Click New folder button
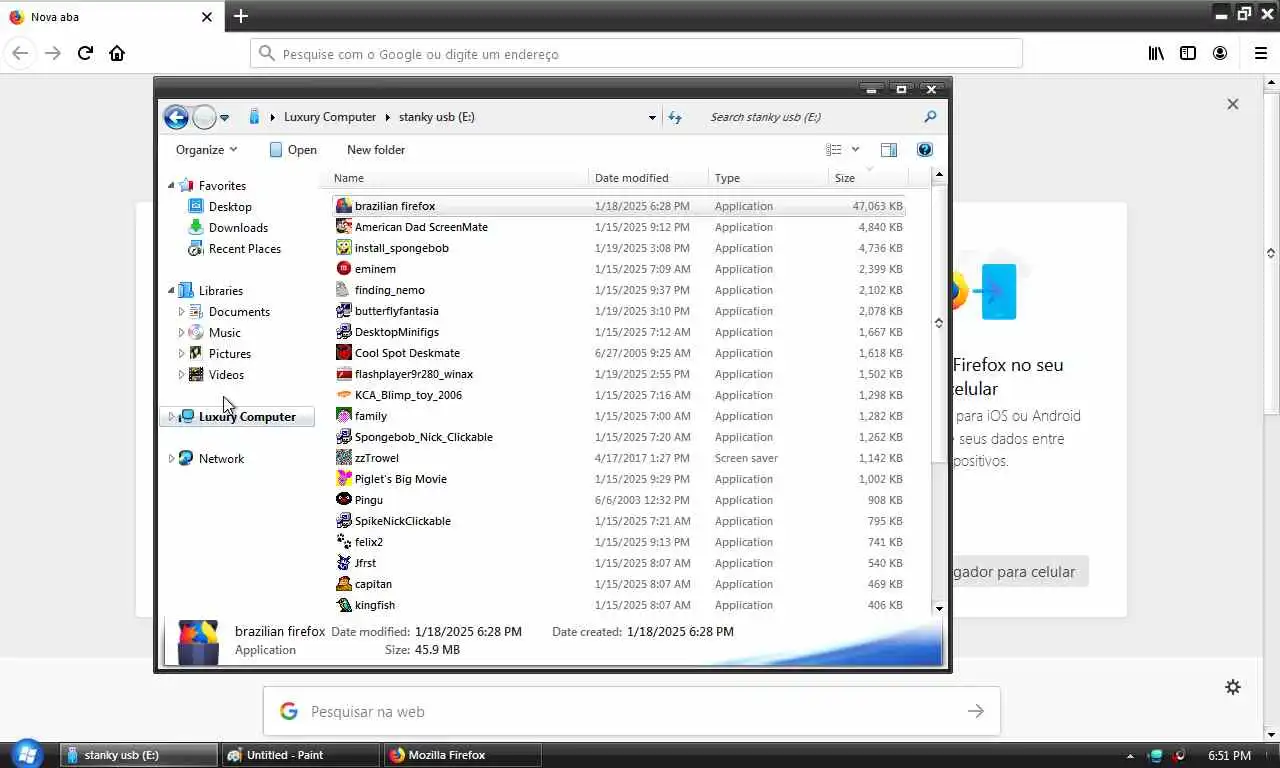This screenshot has width=1280, height=768. (x=376, y=150)
